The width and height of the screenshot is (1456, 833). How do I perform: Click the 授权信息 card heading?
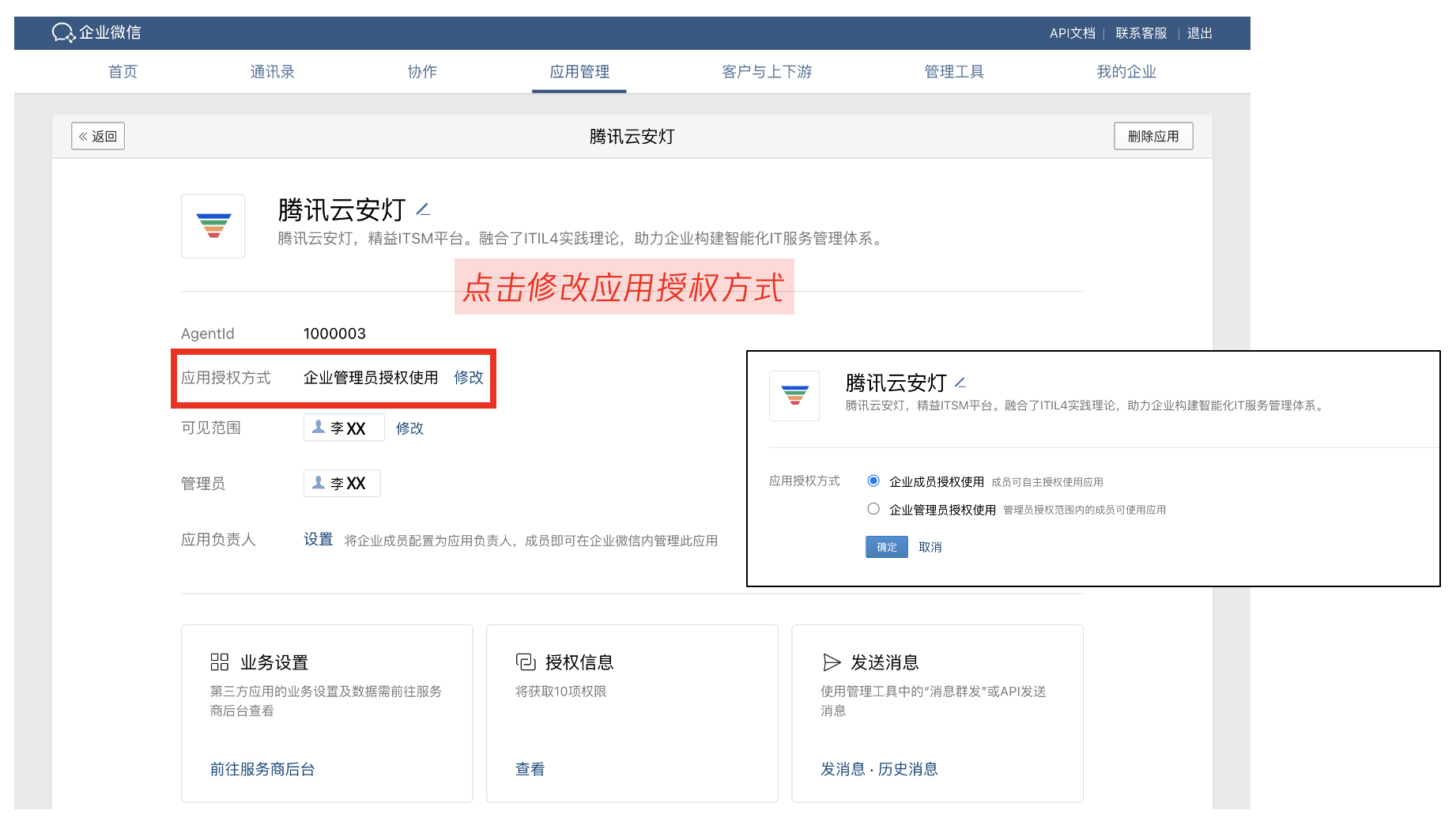[x=579, y=662]
